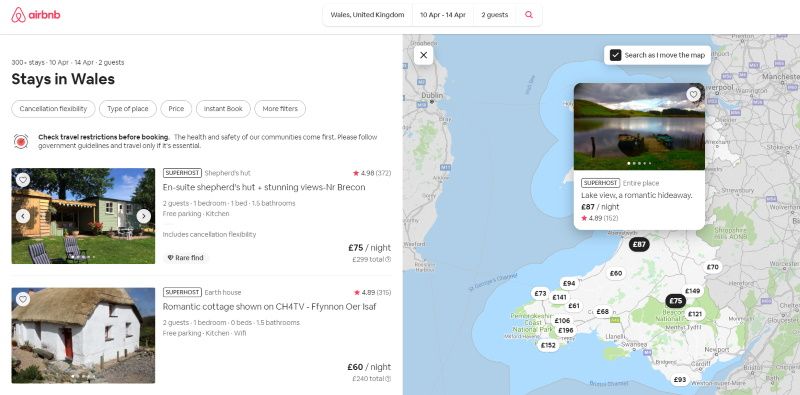The image size is (800, 395).
Task: Select the £75 map price marker
Action: [x=676, y=301]
